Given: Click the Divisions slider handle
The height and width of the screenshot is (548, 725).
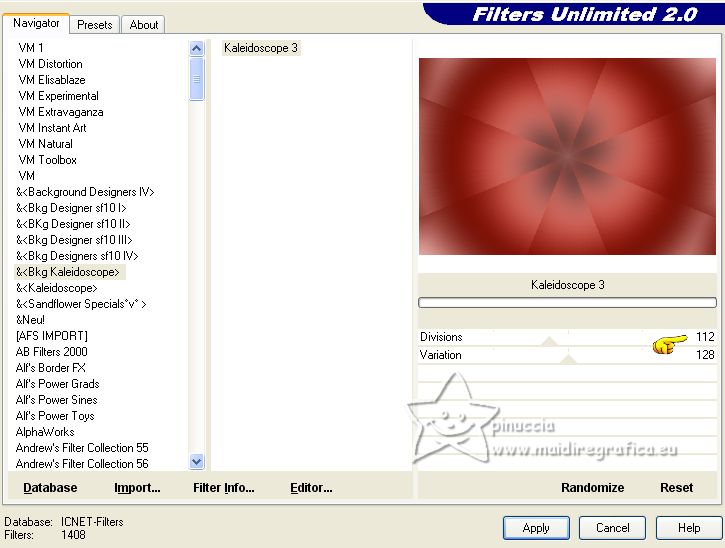Looking at the screenshot, I should coord(549,342).
